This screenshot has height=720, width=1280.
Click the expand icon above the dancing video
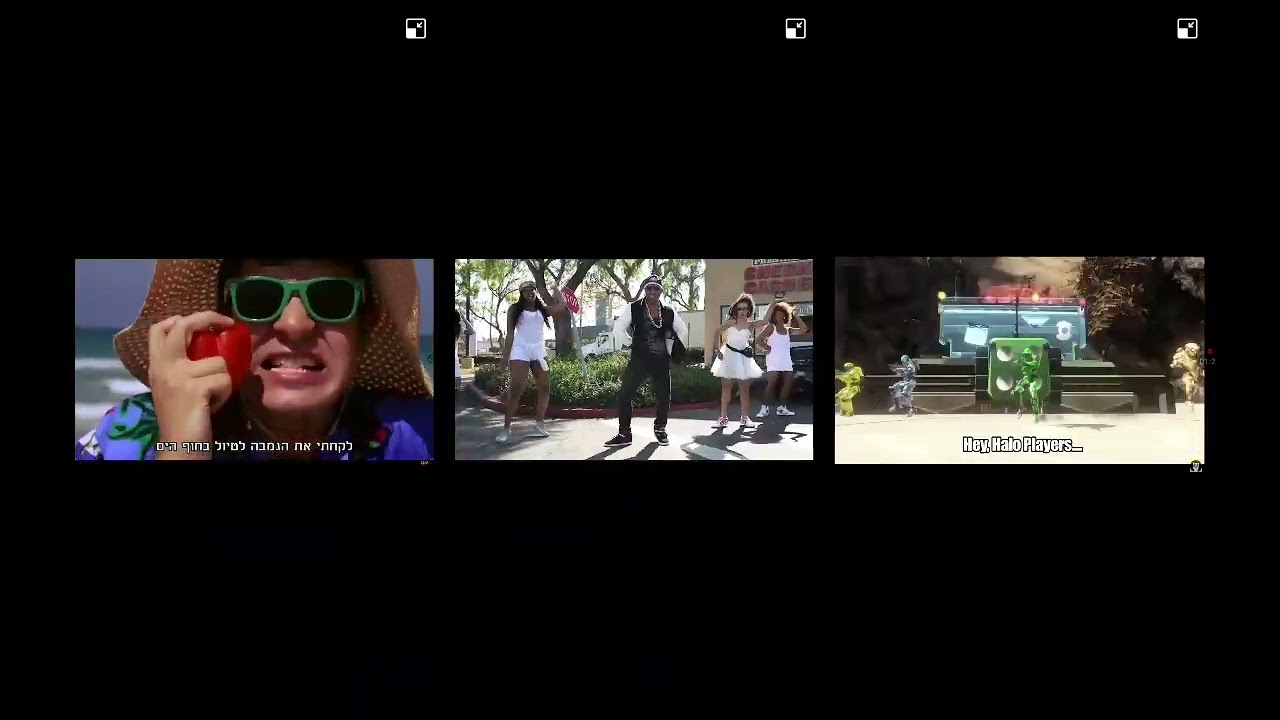tap(796, 29)
